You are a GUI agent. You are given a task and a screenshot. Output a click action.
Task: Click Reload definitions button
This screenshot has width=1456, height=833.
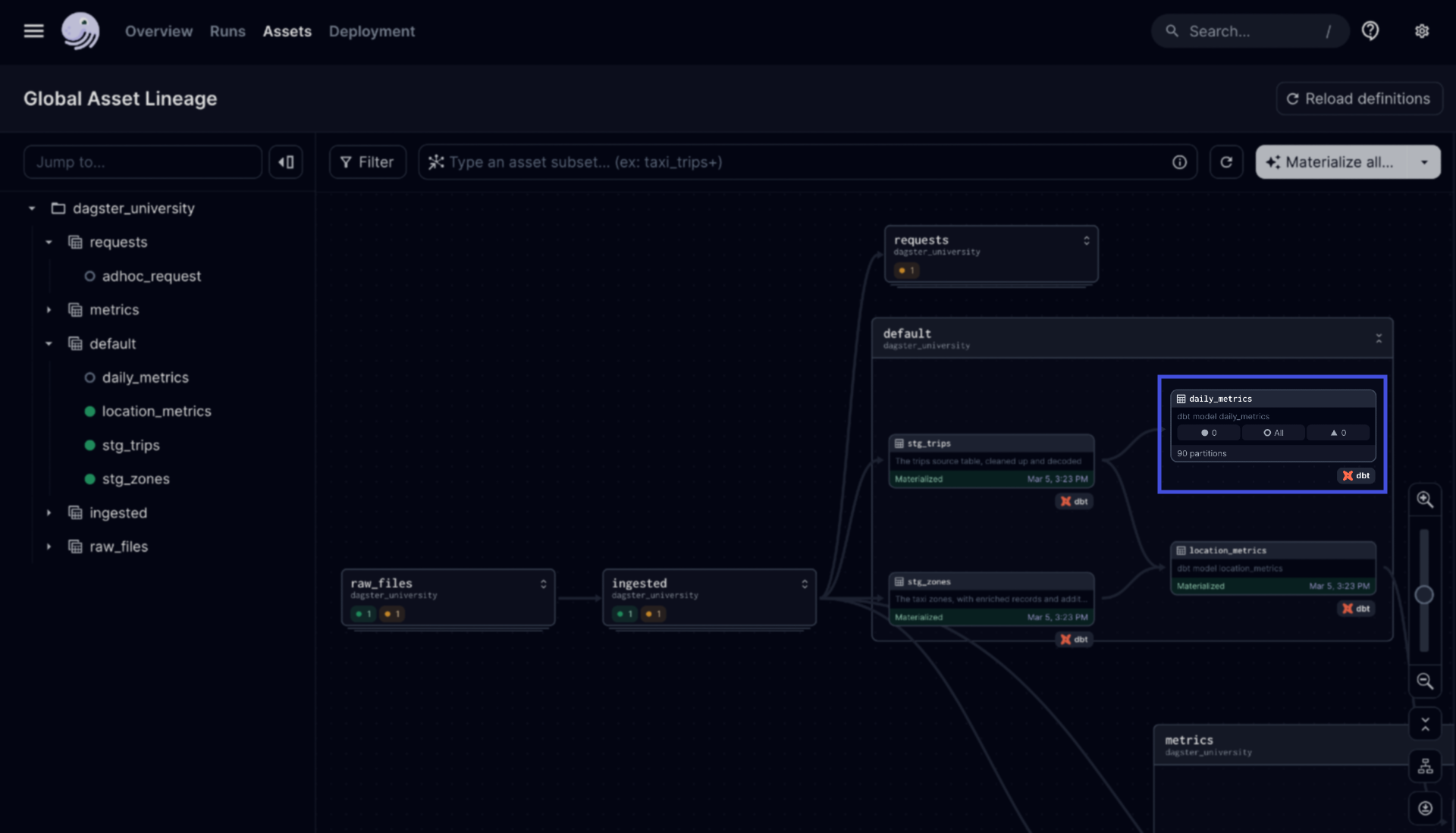(1359, 99)
